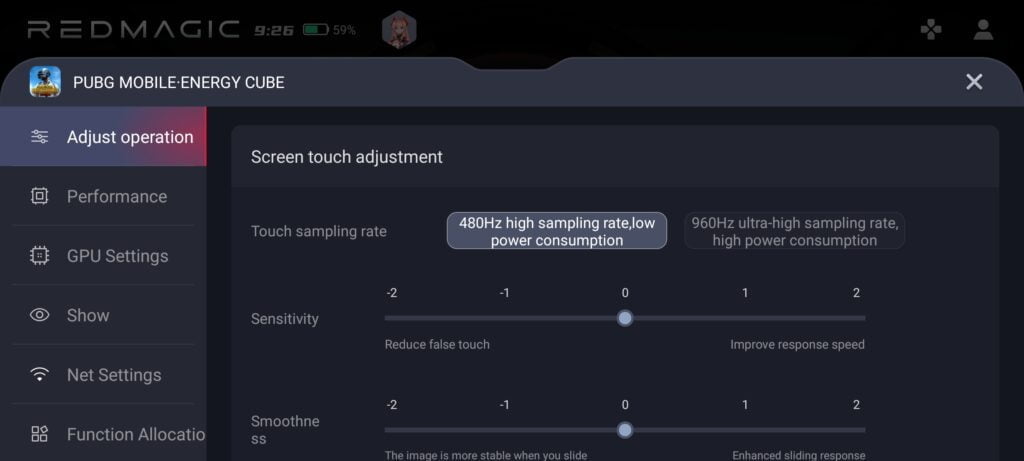
Task: Tap the anime avatar in top bar
Action: coord(400,30)
